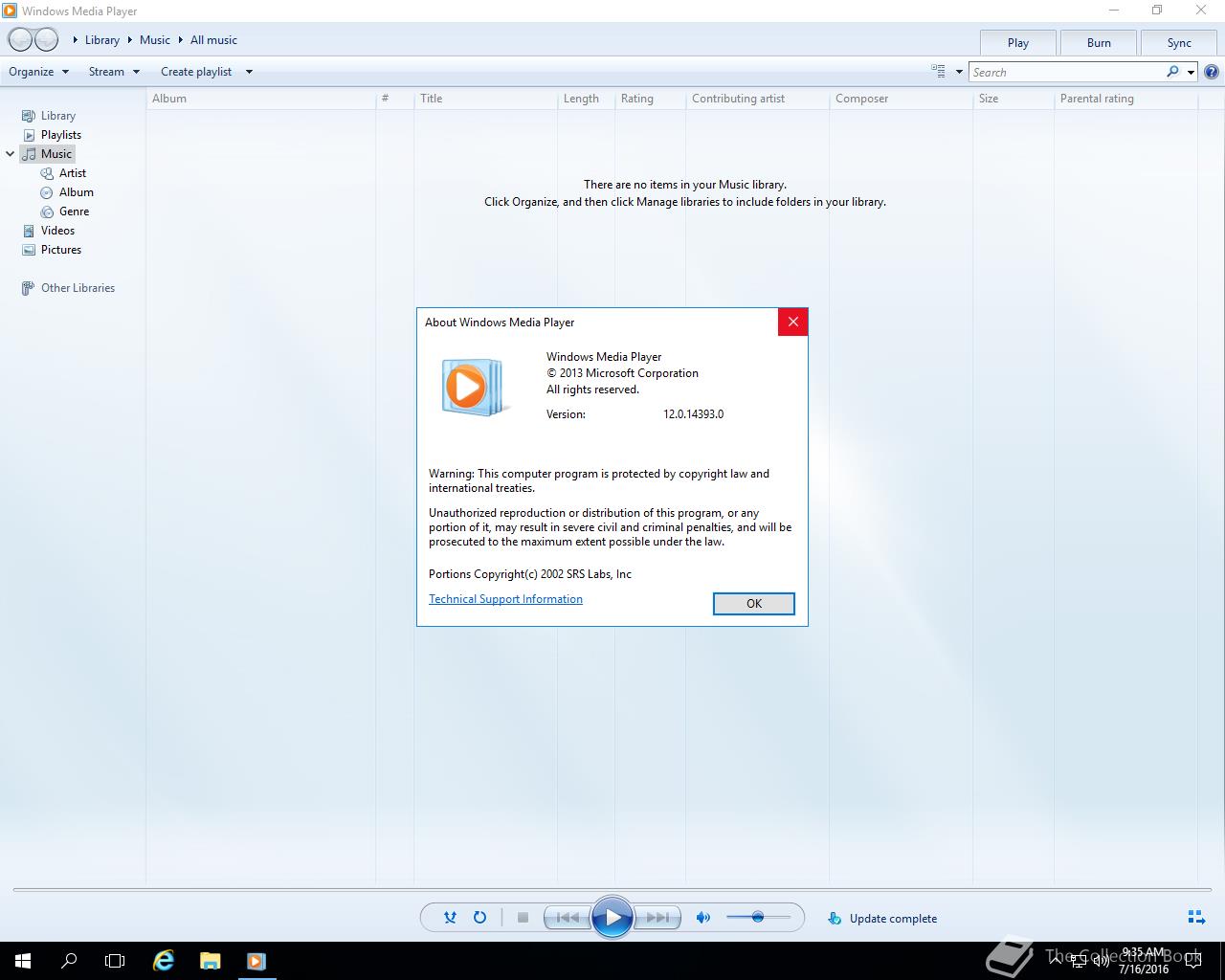Screen dimensions: 1225x980
Task: Open the Help question mark icon
Action: [1212, 72]
